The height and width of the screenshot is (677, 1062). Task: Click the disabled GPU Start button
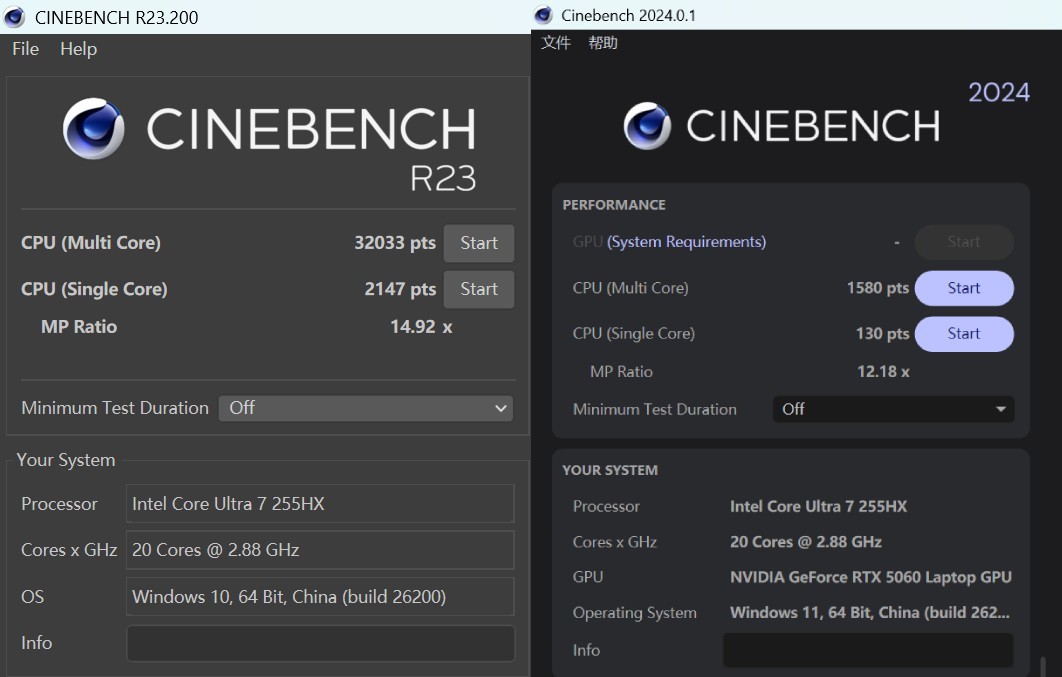click(x=964, y=242)
